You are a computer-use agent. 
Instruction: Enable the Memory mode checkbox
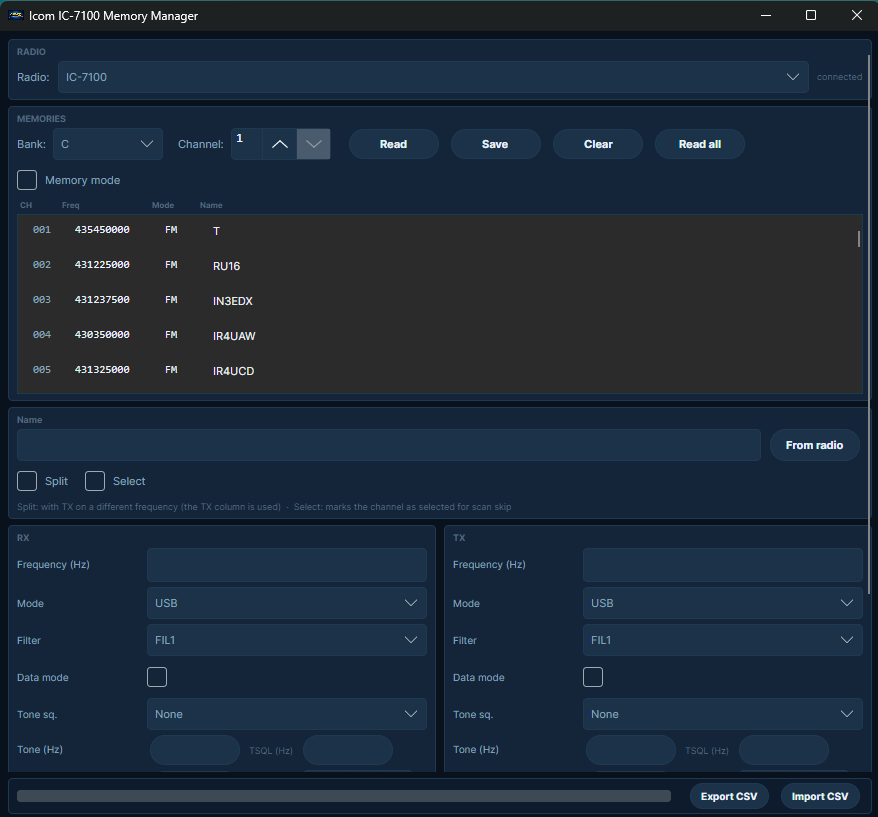pyautogui.click(x=27, y=180)
